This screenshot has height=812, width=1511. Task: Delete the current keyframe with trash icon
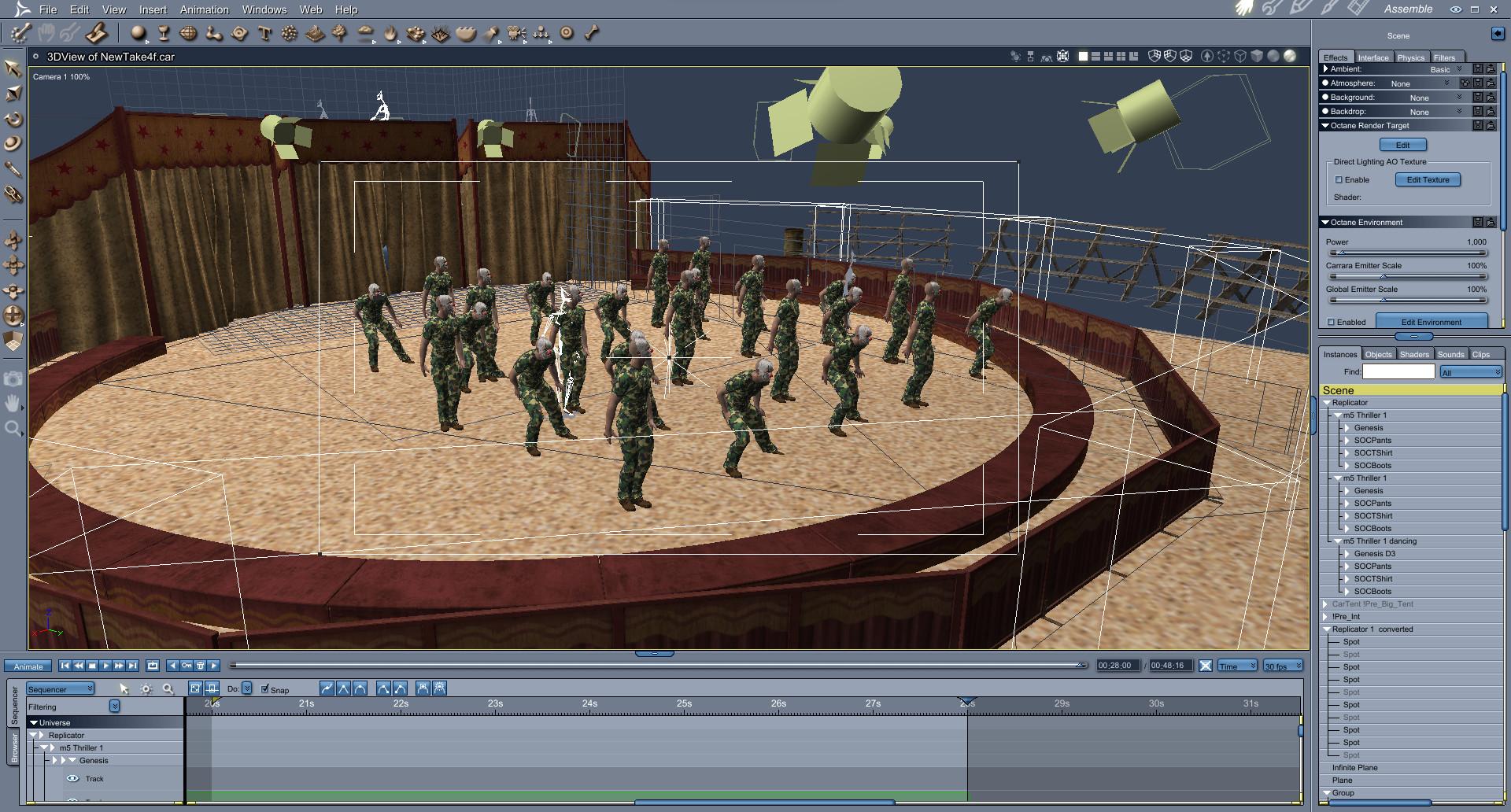click(x=200, y=666)
